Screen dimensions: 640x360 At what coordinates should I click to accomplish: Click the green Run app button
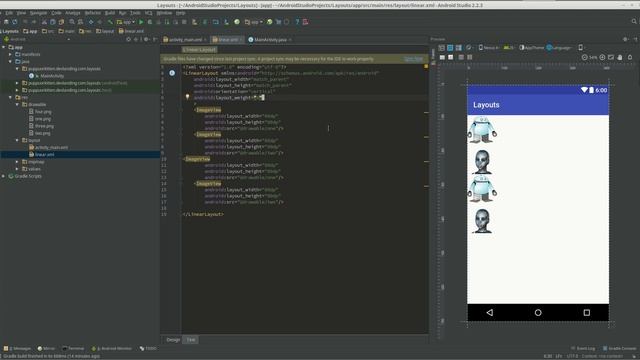coord(141,22)
